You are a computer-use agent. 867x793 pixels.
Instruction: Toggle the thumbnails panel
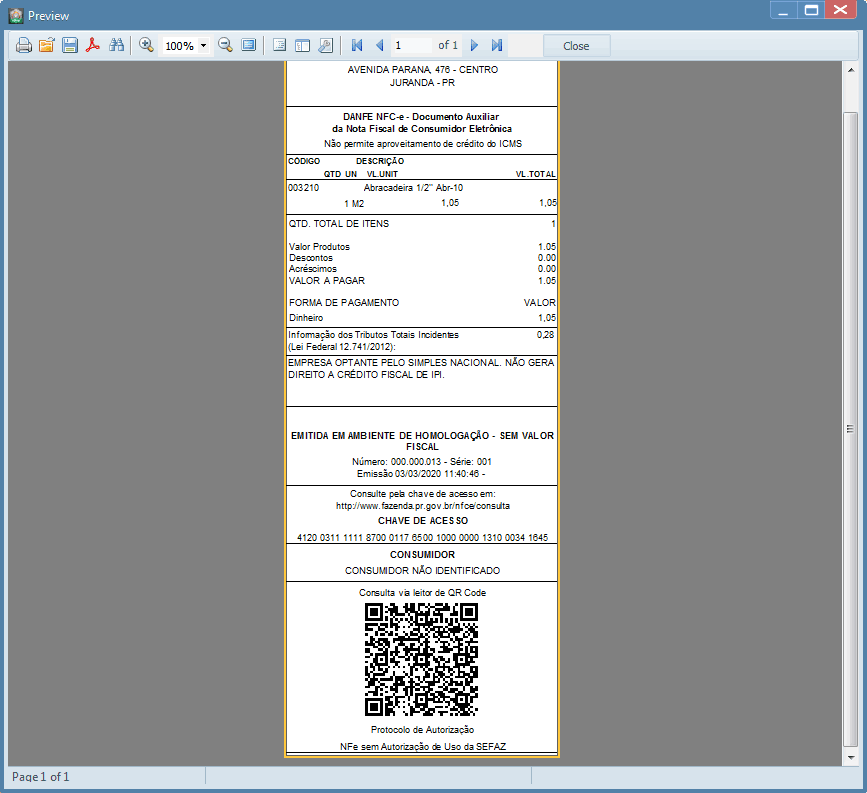point(302,45)
